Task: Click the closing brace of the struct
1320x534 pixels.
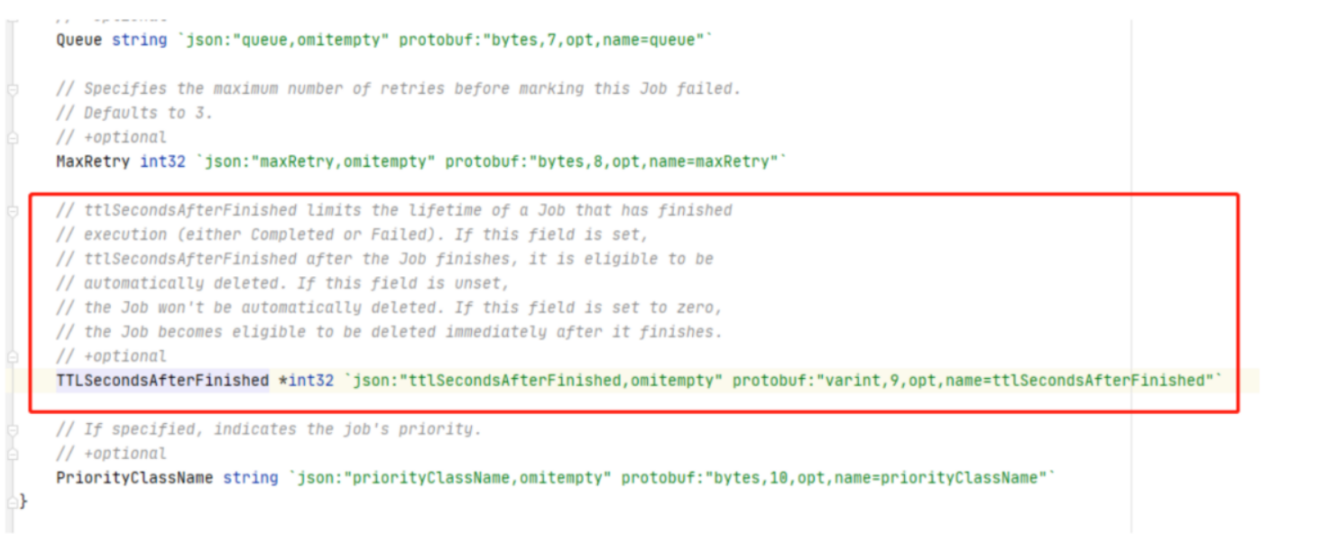Action: 24,501
